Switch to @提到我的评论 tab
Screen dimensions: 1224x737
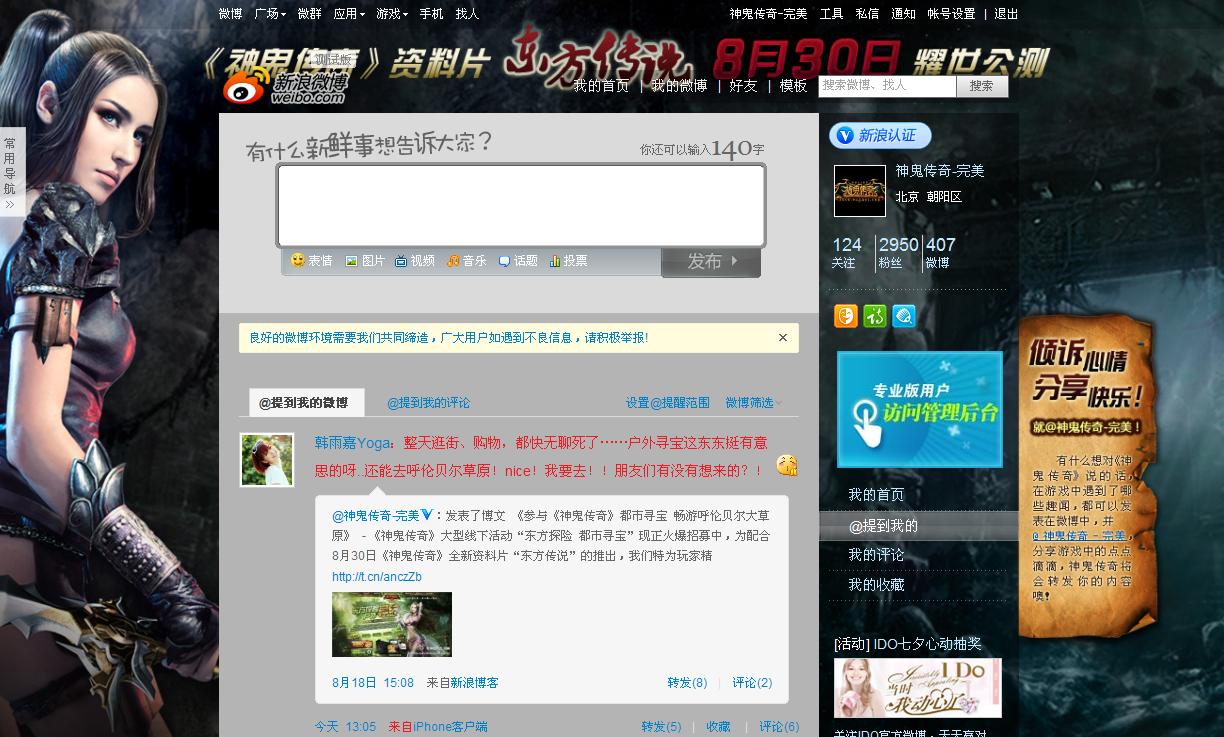tap(428, 403)
